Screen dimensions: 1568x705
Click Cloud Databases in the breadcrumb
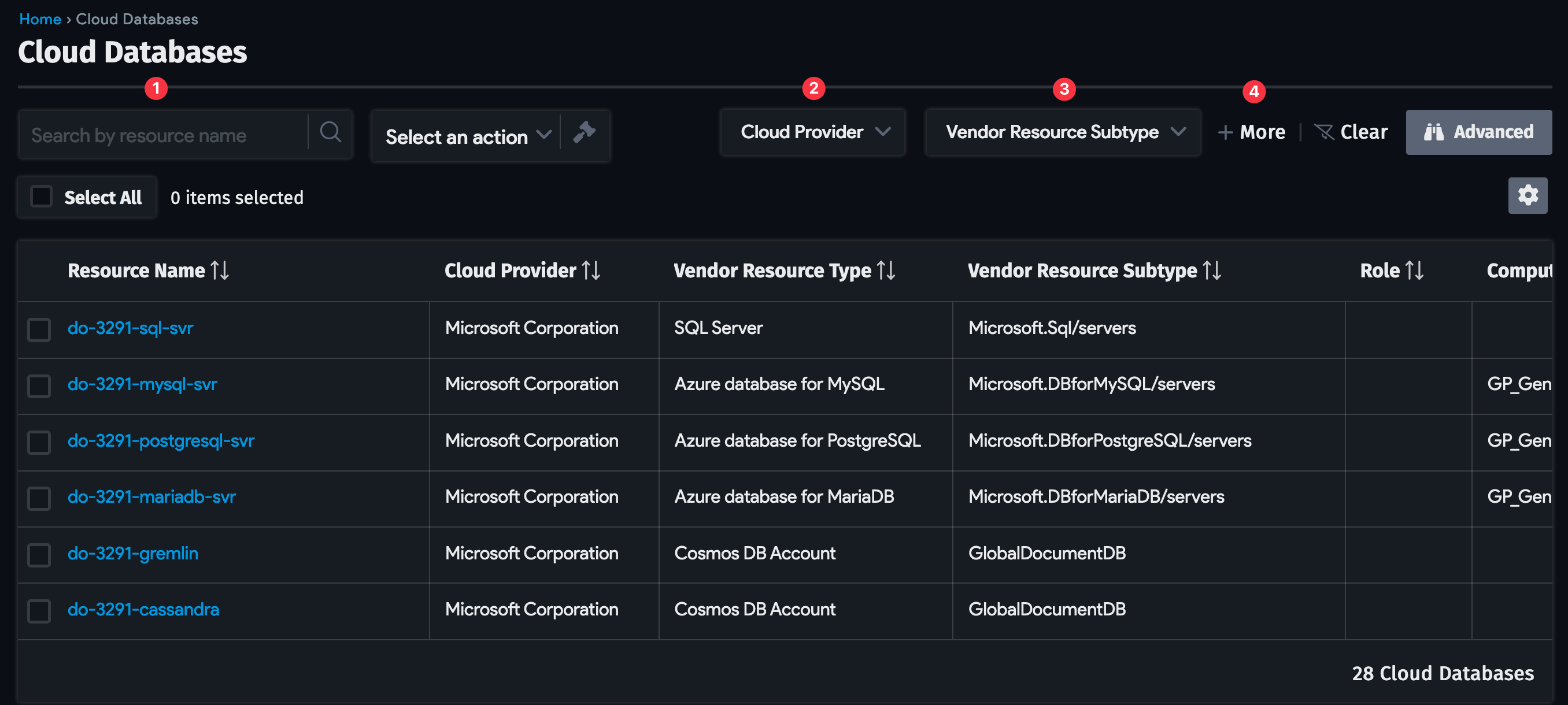tap(136, 18)
